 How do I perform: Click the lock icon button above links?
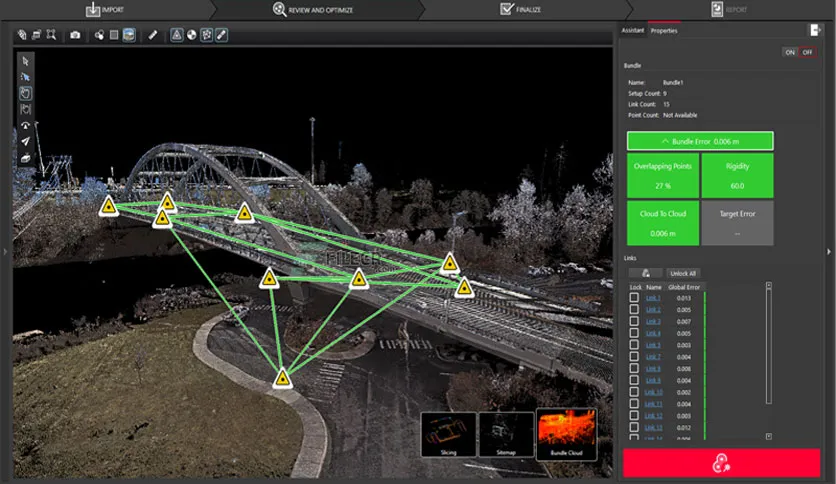[x=646, y=273]
